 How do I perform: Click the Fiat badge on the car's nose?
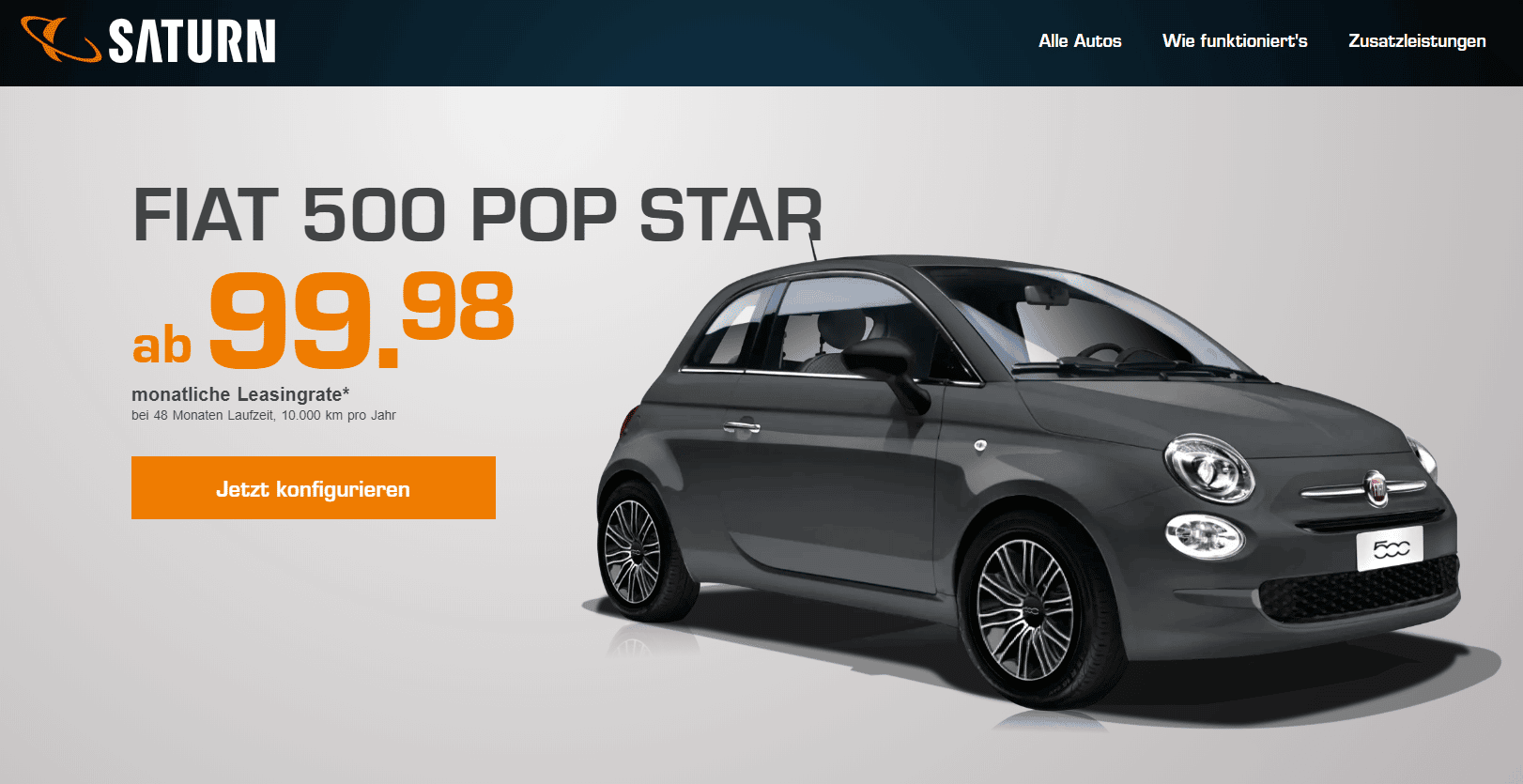tap(1377, 488)
